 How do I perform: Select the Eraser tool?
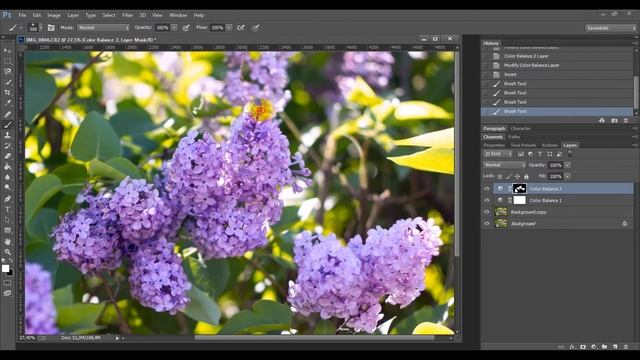coord(7,156)
